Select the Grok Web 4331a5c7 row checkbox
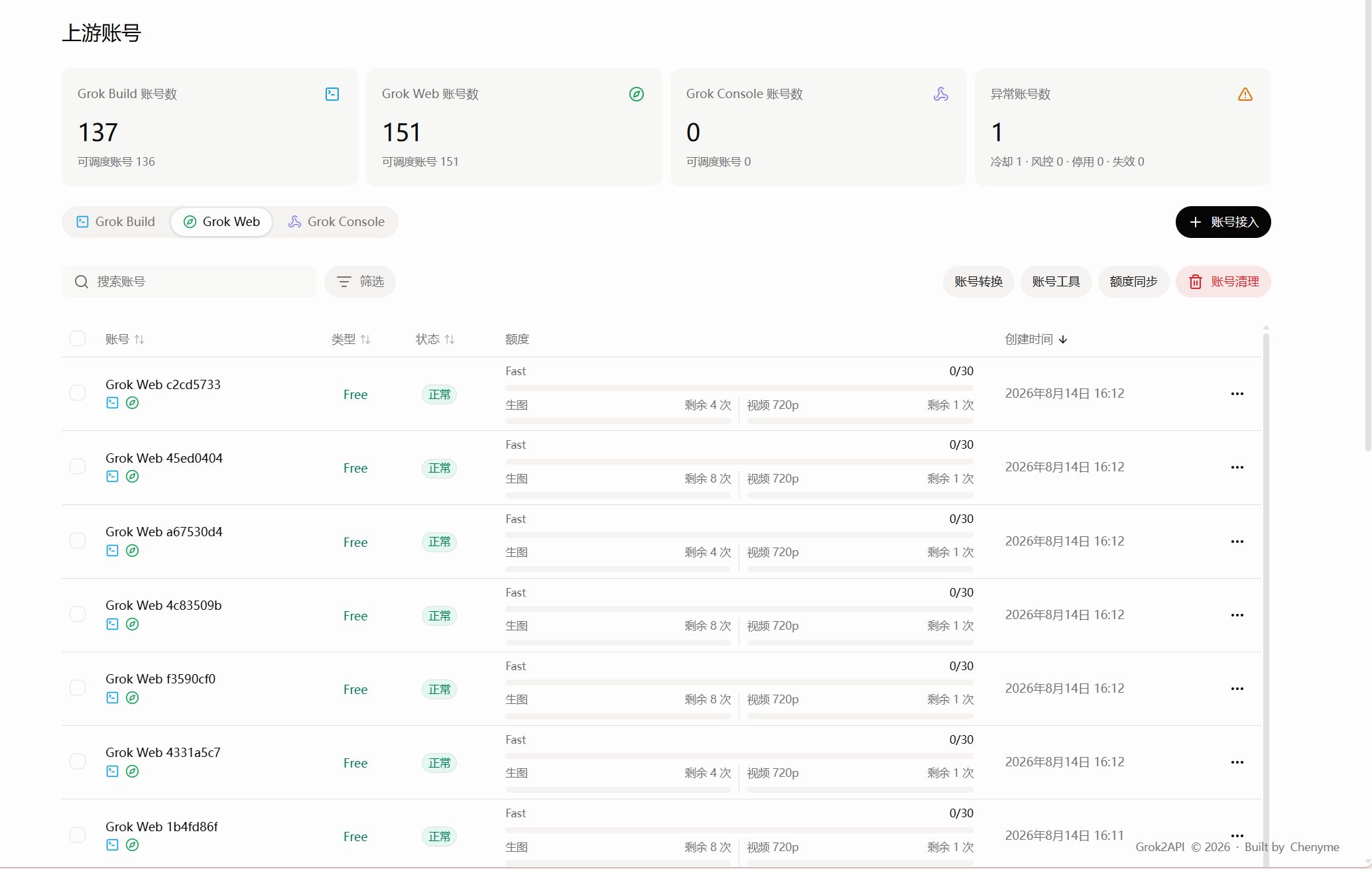Viewport: 1372px width, 869px height. point(78,762)
